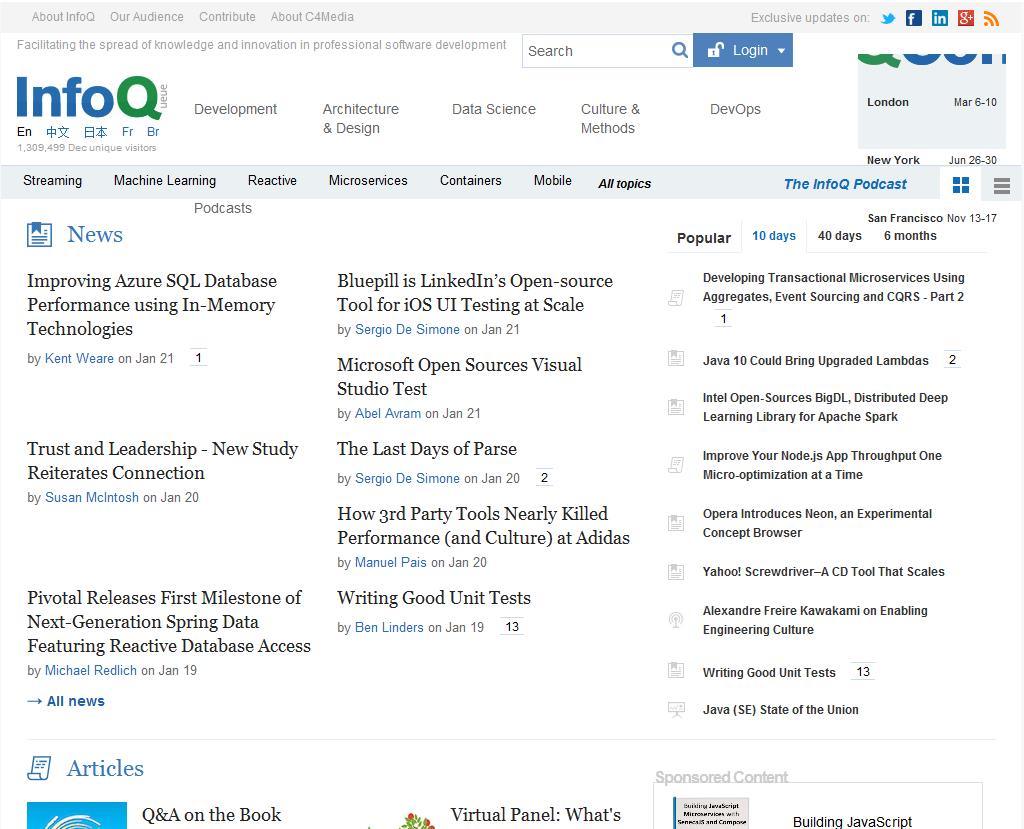The image size is (1024, 829).
Task: Select the 10 days popular tab
Action: tap(774, 236)
